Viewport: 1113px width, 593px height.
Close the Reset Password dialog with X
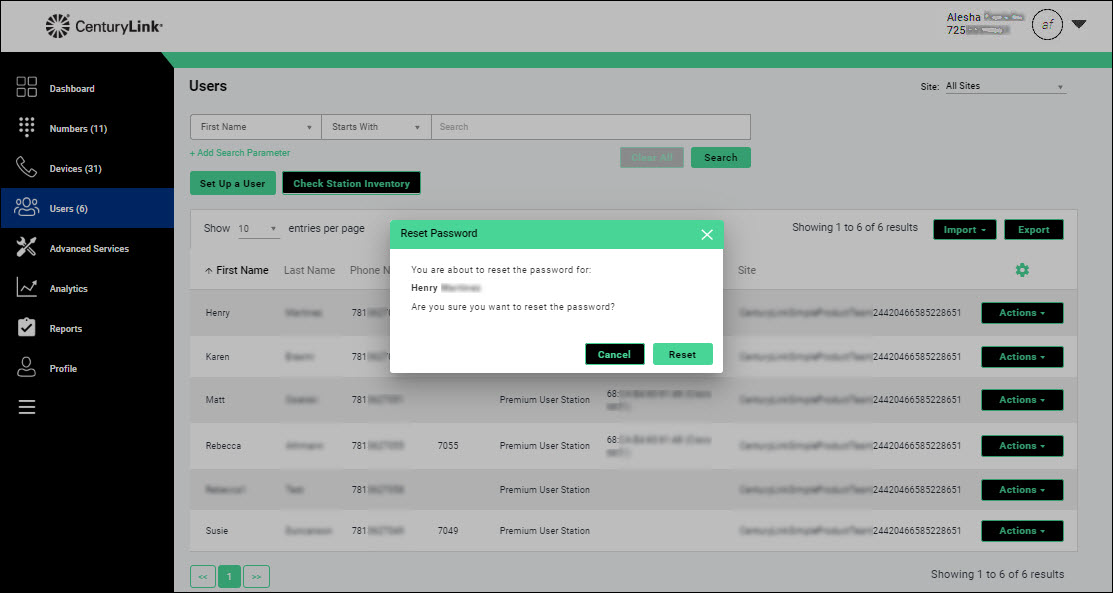pos(707,234)
